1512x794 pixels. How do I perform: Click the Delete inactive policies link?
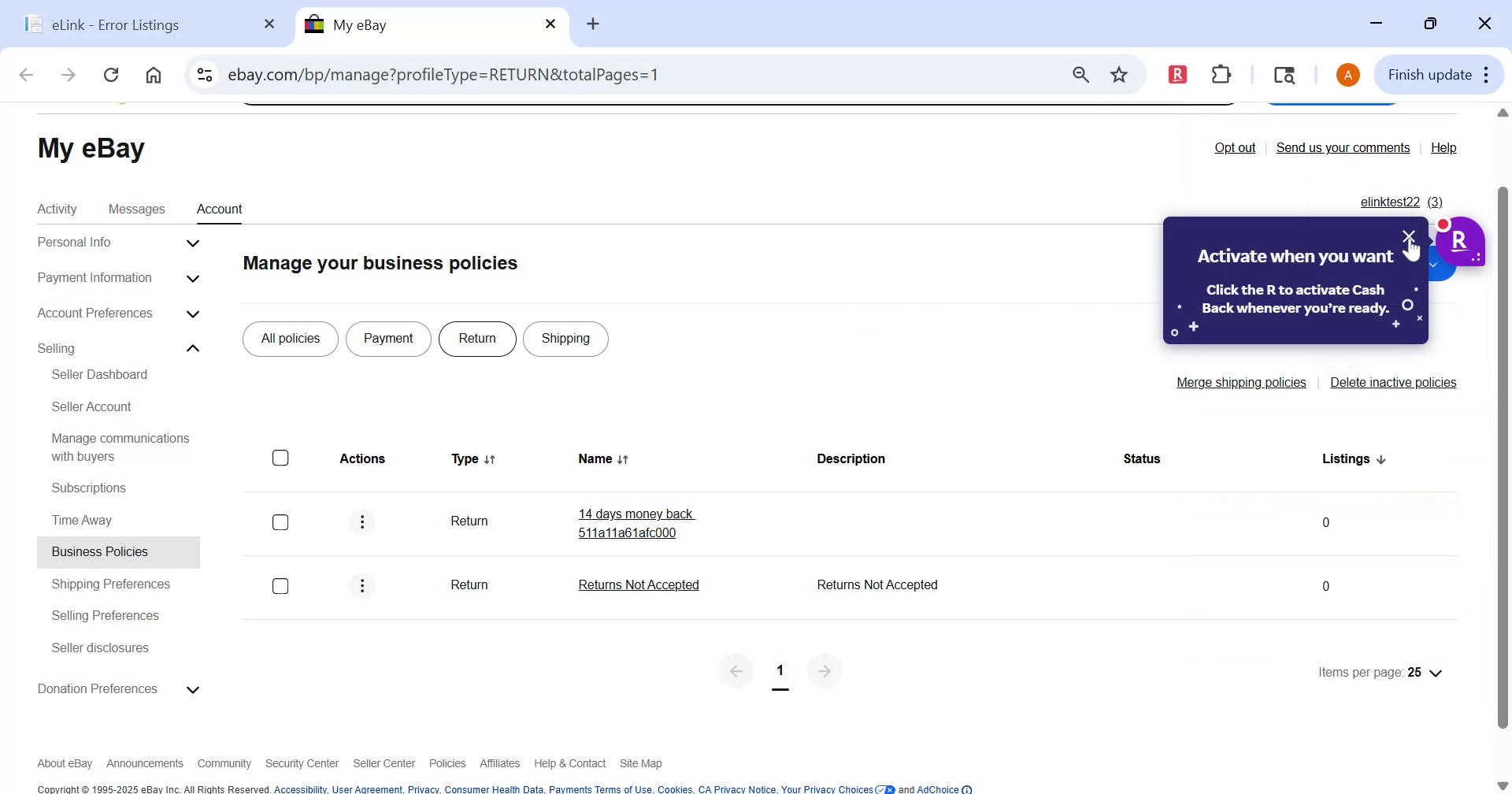point(1393,382)
